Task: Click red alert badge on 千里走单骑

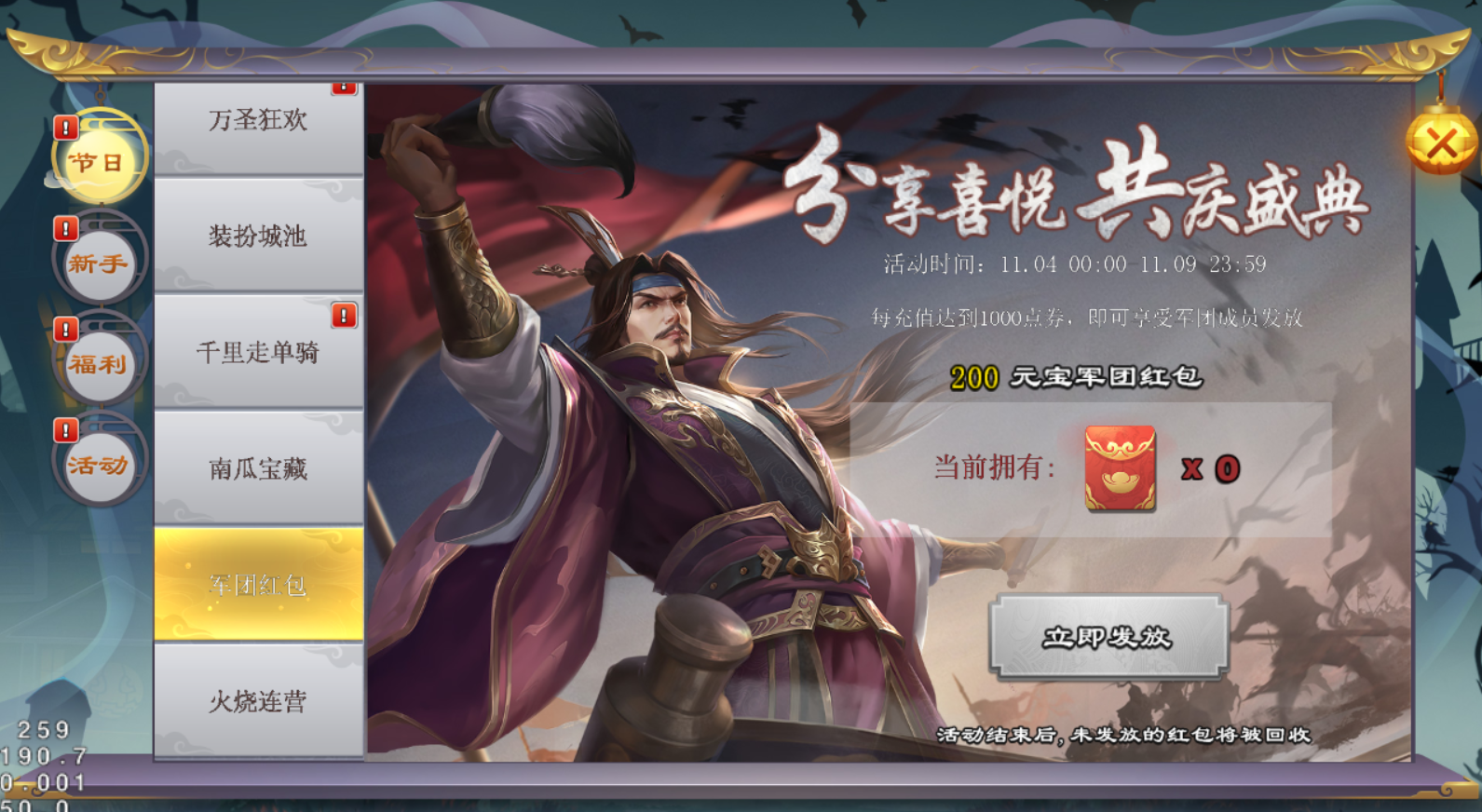Action: (344, 316)
